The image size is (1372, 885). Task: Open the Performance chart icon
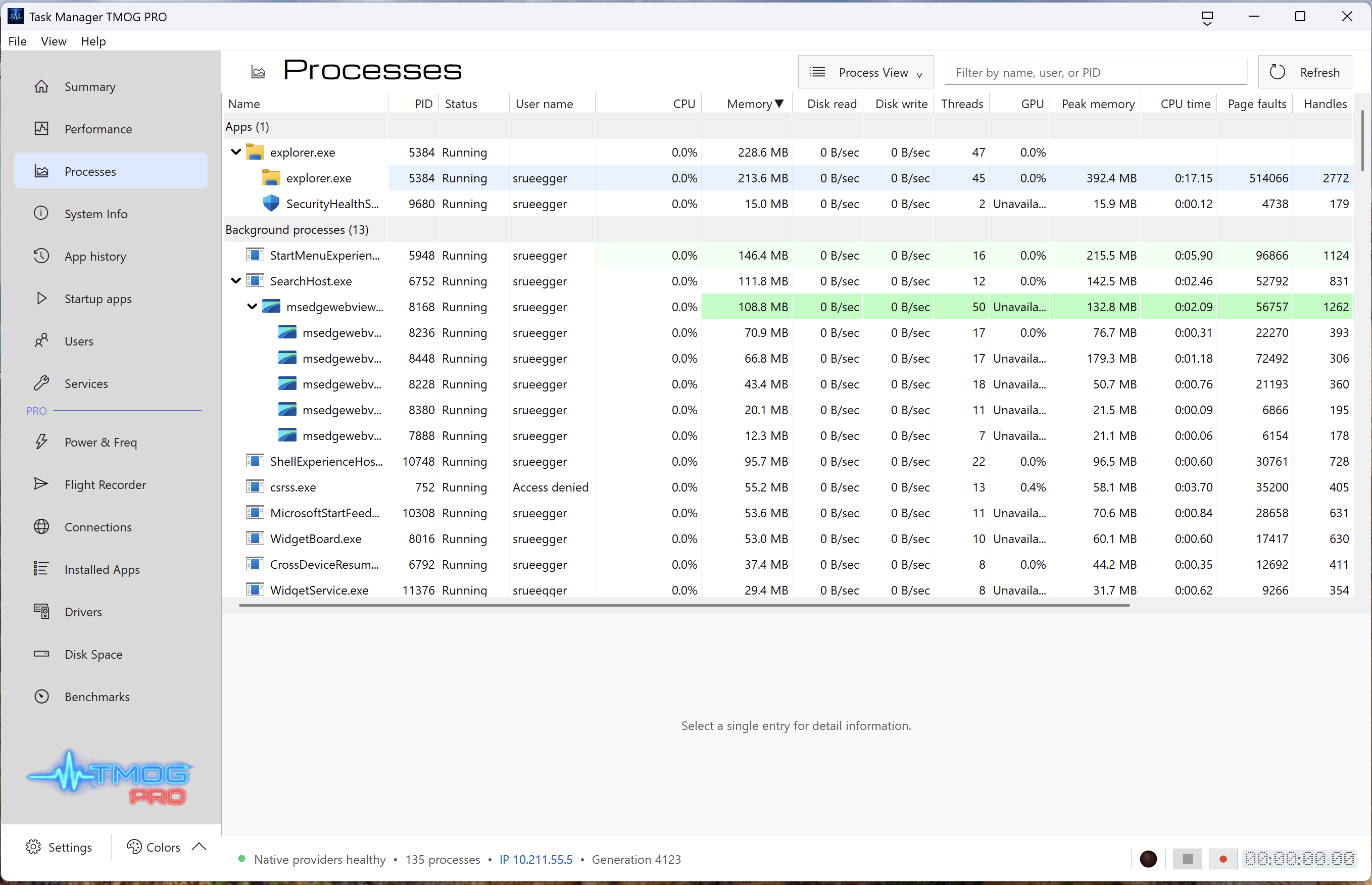41,129
